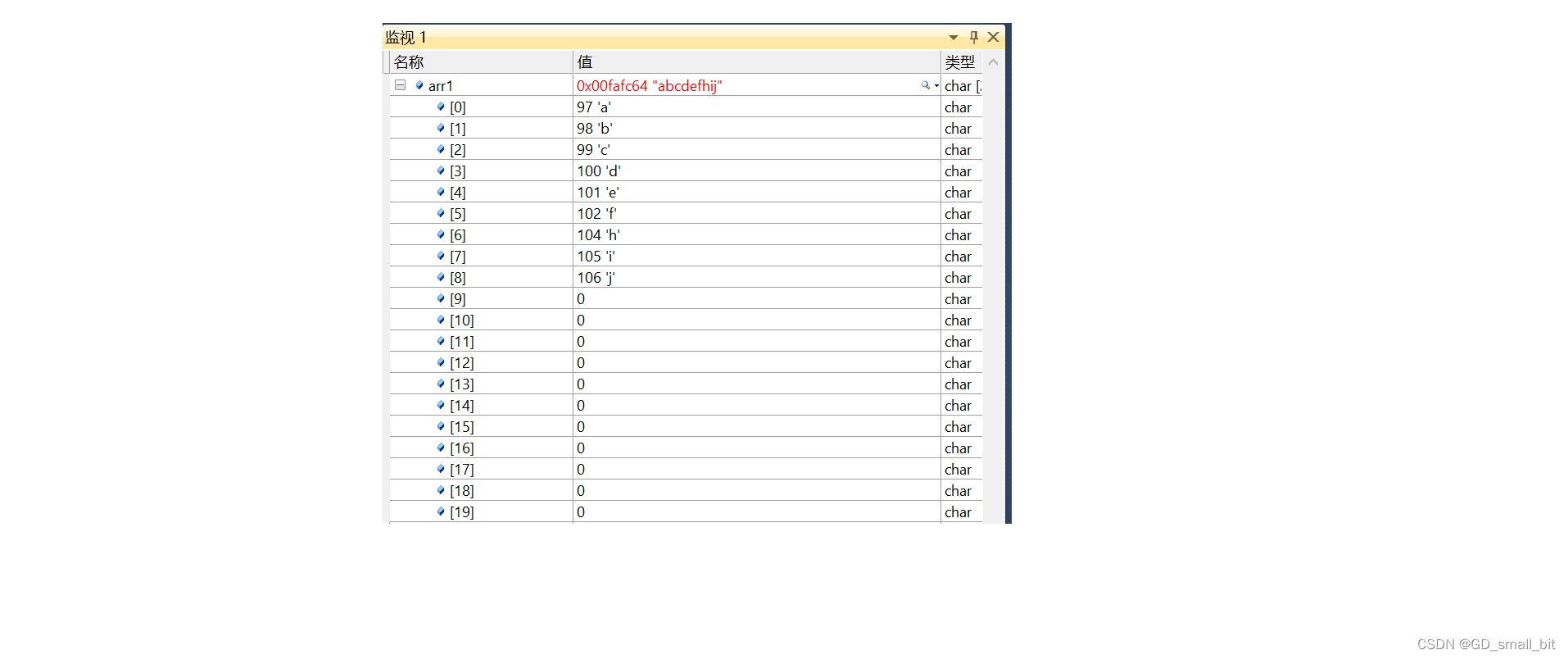Click the icon beside element [5]
Image resolution: width=1568 pixels, height=659 pixels.
(x=441, y=213)
